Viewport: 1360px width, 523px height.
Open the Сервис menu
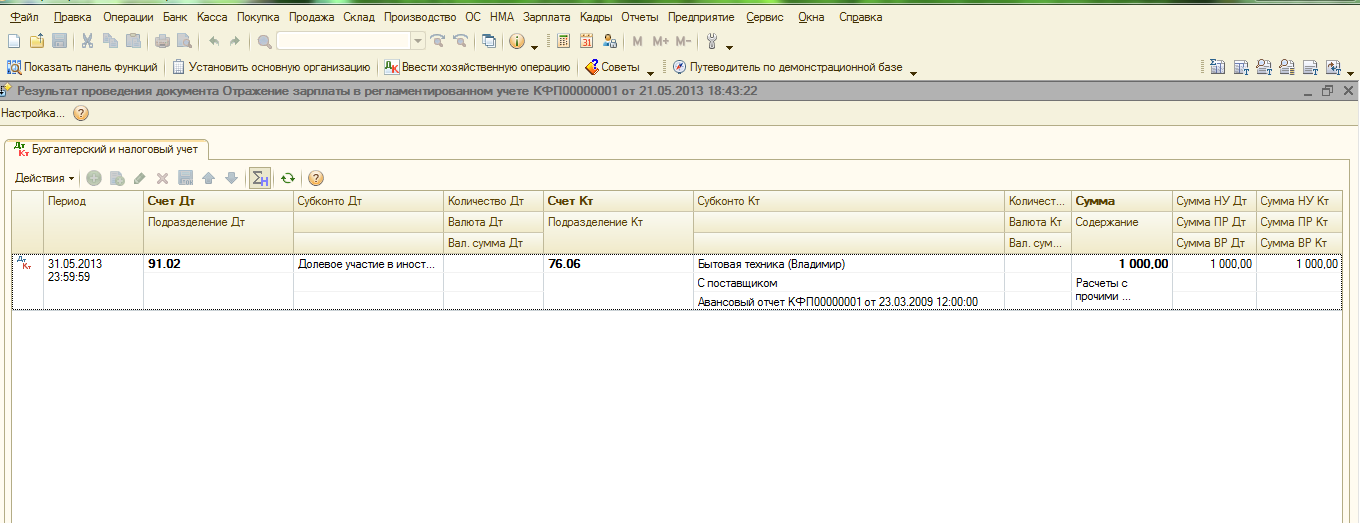click(x=765, y=17)
